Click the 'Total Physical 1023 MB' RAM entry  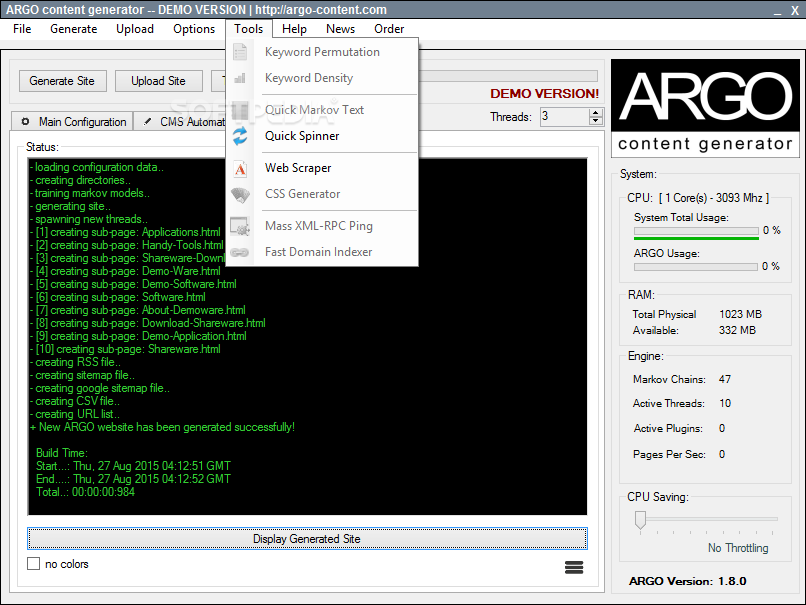[x=697, y=314]
